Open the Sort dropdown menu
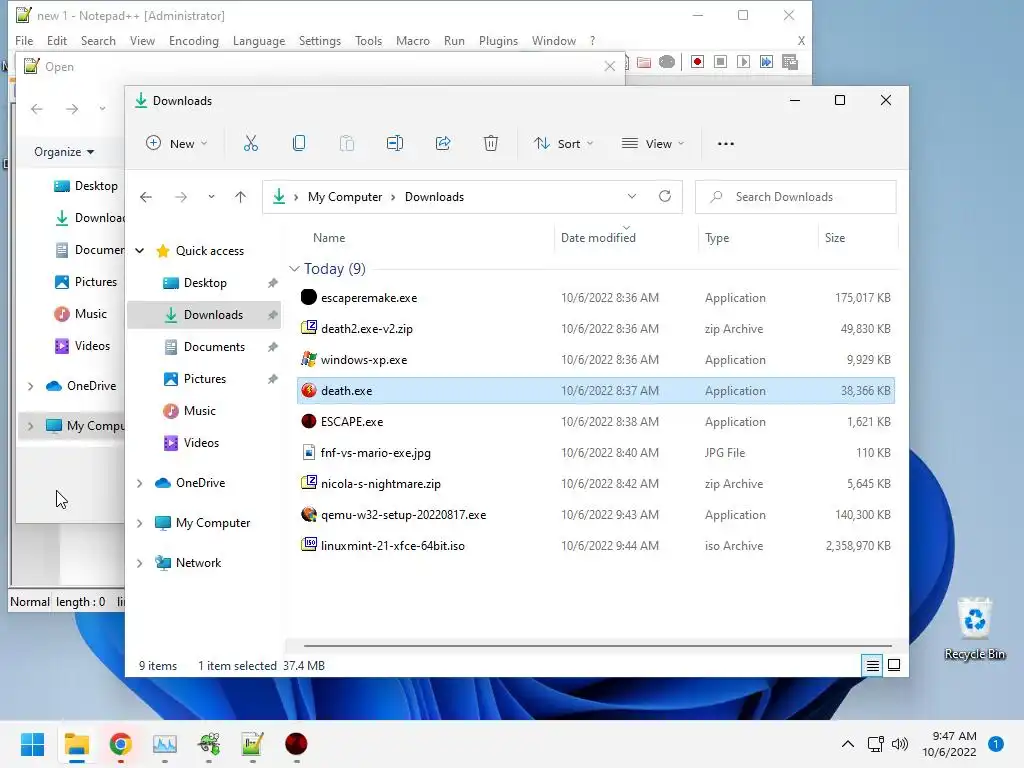The height and width of the screenshot is (768, 1024). pyautogui.click(x=563, y=144)
